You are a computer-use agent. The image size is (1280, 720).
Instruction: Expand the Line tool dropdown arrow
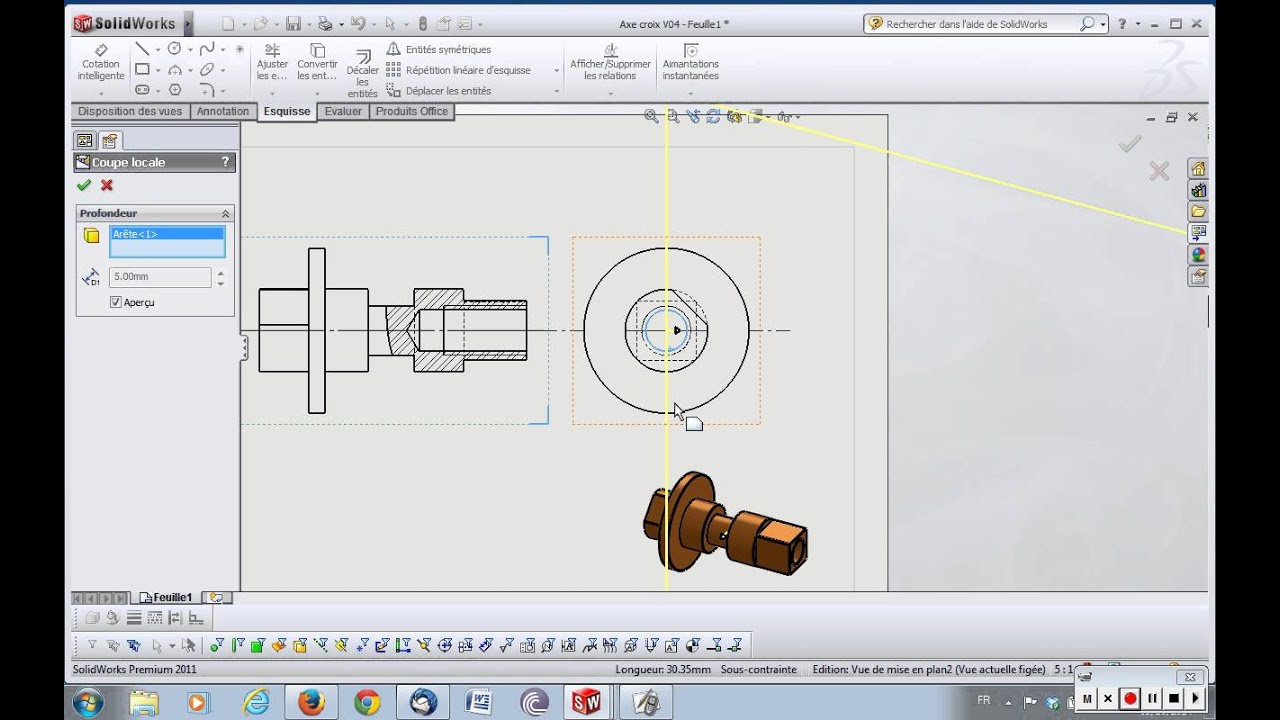(x=157, y=49)
